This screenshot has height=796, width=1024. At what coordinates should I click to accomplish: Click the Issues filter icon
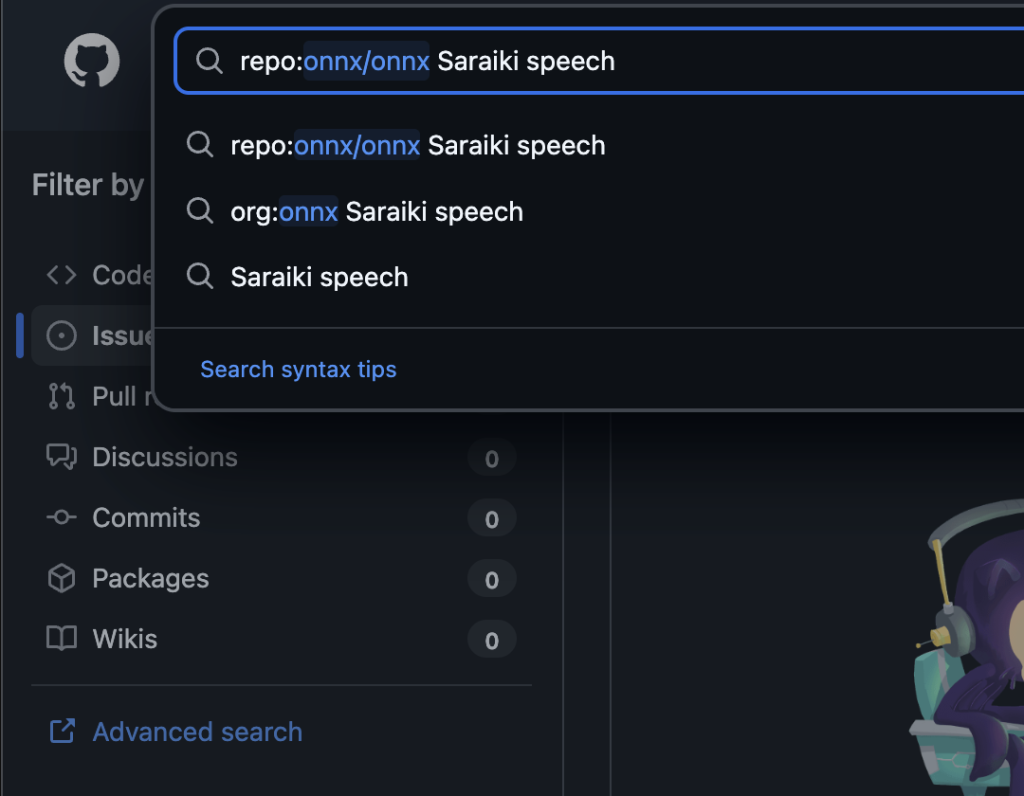point(62,336)
